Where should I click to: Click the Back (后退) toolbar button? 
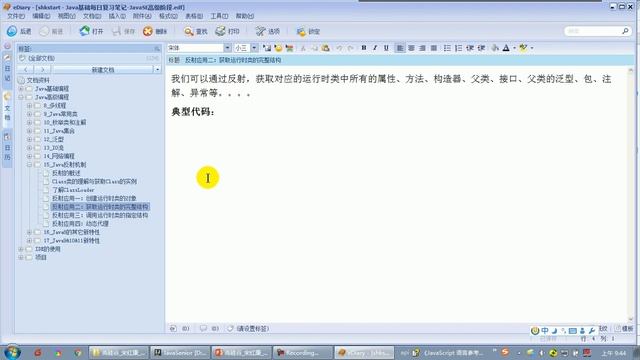tap(19, 31)
